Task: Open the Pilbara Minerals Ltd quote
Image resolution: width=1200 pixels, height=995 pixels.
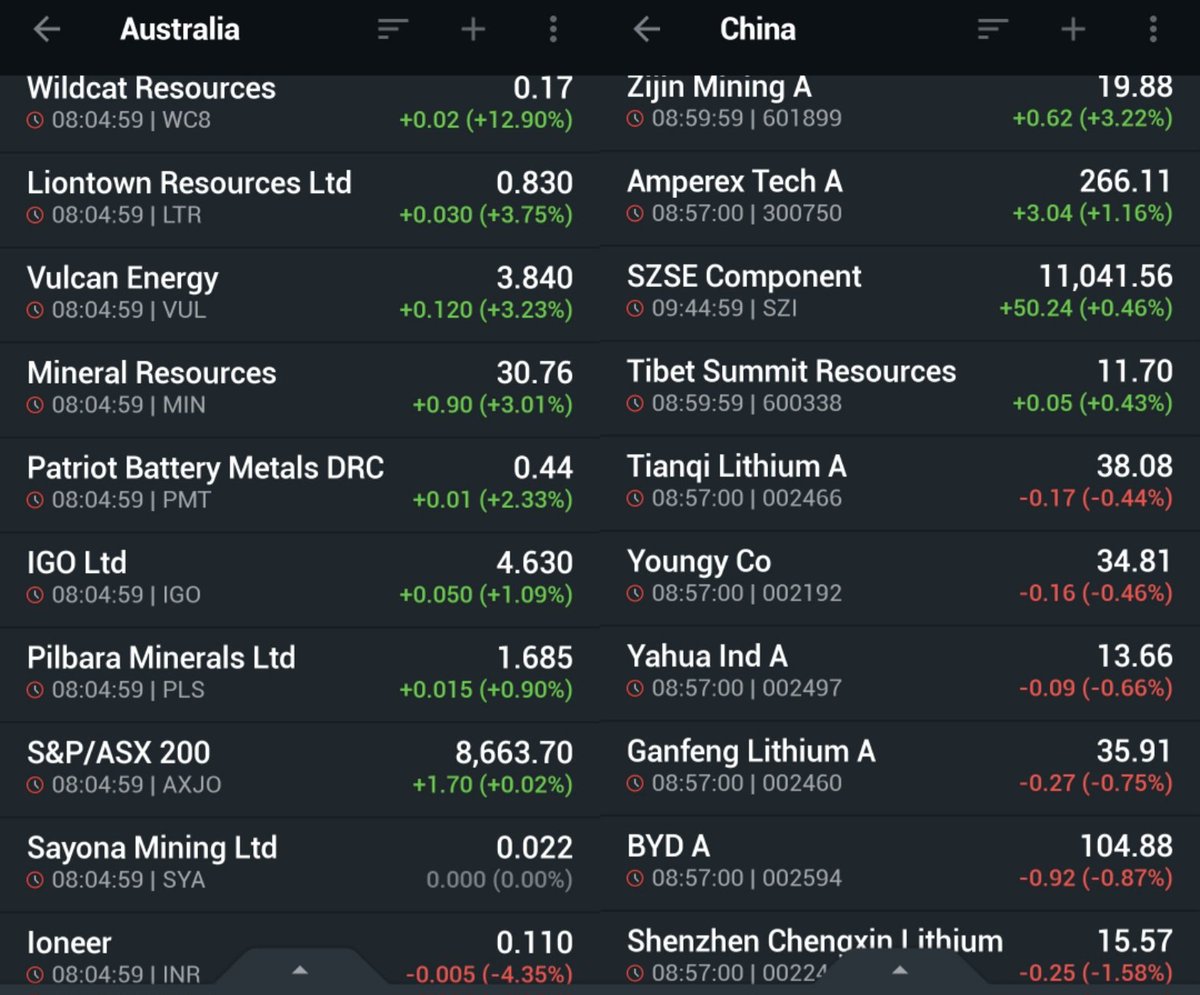Action: point(290,672)
